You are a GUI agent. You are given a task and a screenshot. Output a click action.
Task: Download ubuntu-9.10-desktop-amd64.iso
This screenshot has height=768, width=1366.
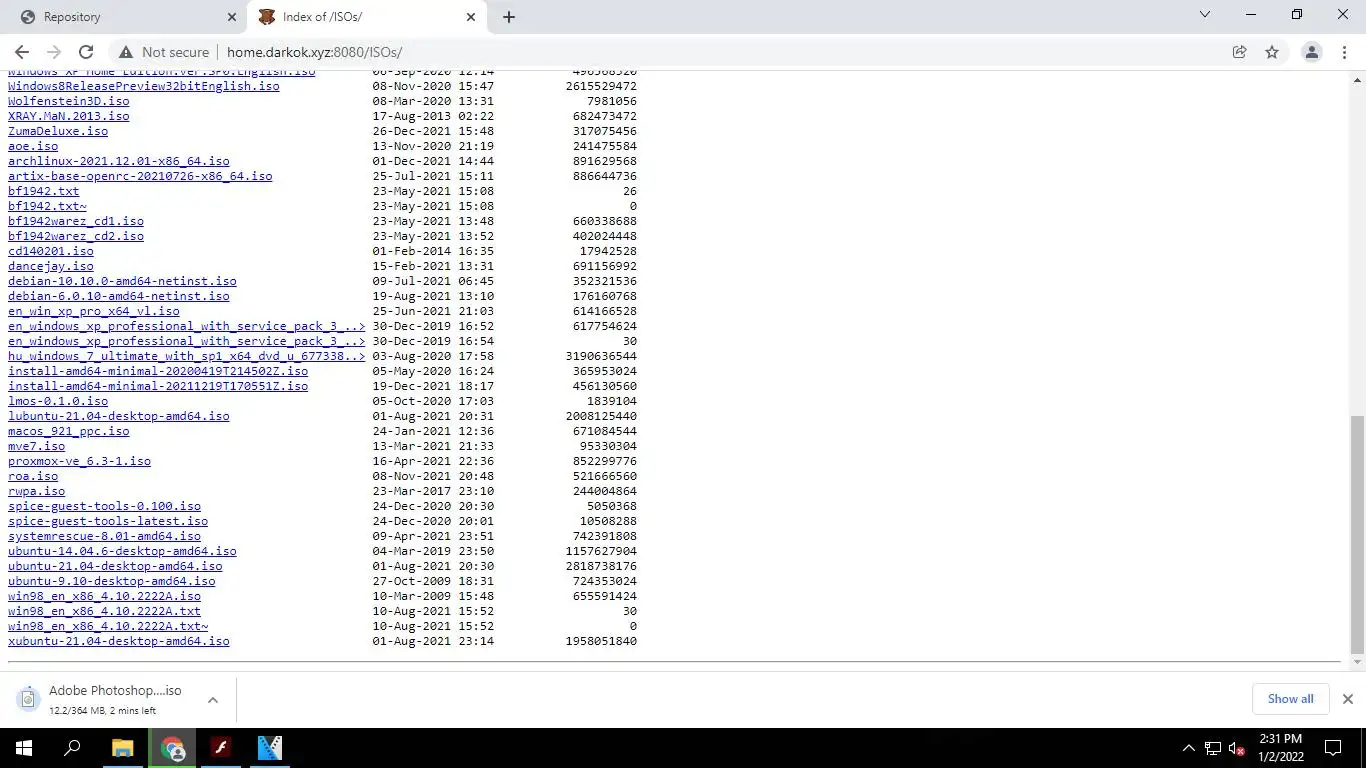(x=112, y=581)
